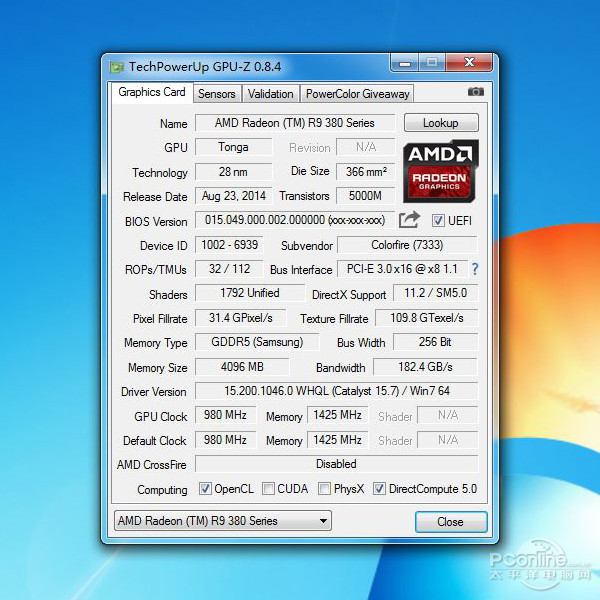This screenshot has width=600, height=600.
Task: Click the AMD CrossFire value Disabled
Action: (x=336, y=464)
